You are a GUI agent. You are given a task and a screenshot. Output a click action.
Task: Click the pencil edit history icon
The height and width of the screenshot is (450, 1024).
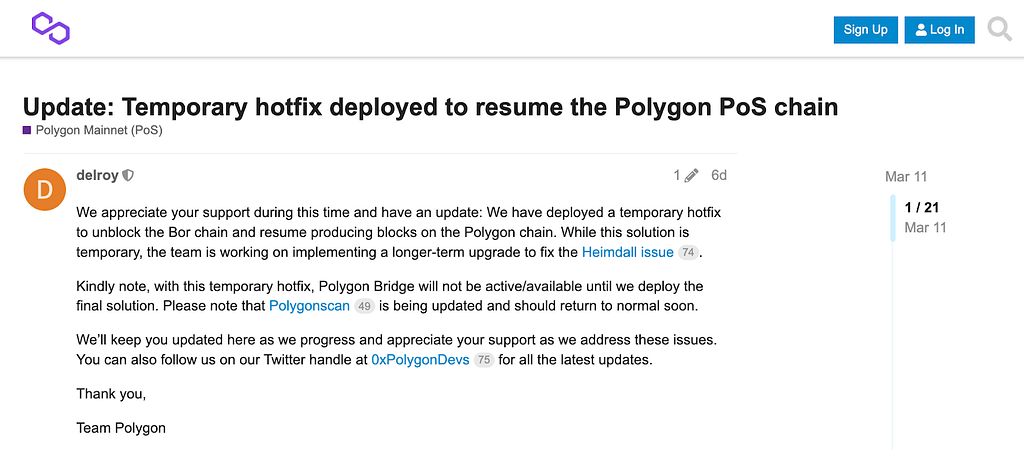[692, 175]
